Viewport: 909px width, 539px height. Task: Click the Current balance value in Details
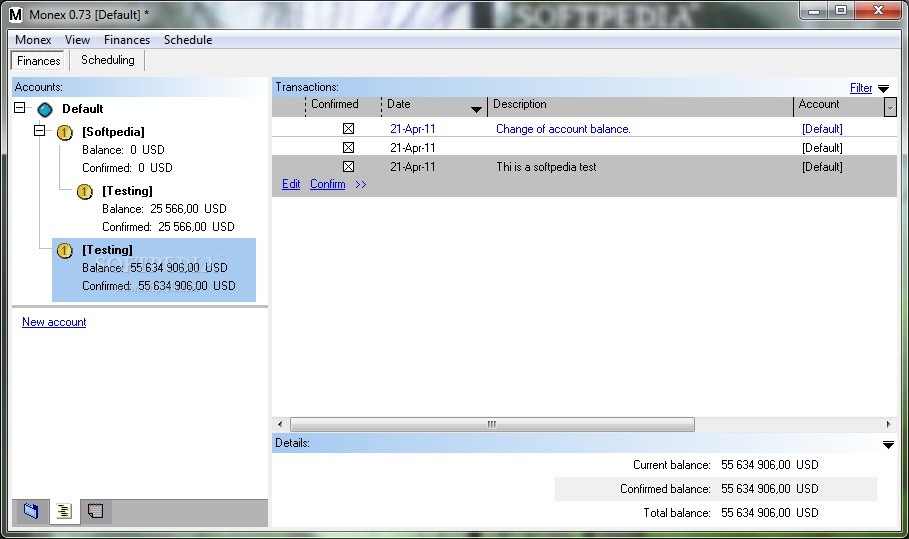pyautogui.click(x=770, y=465)
